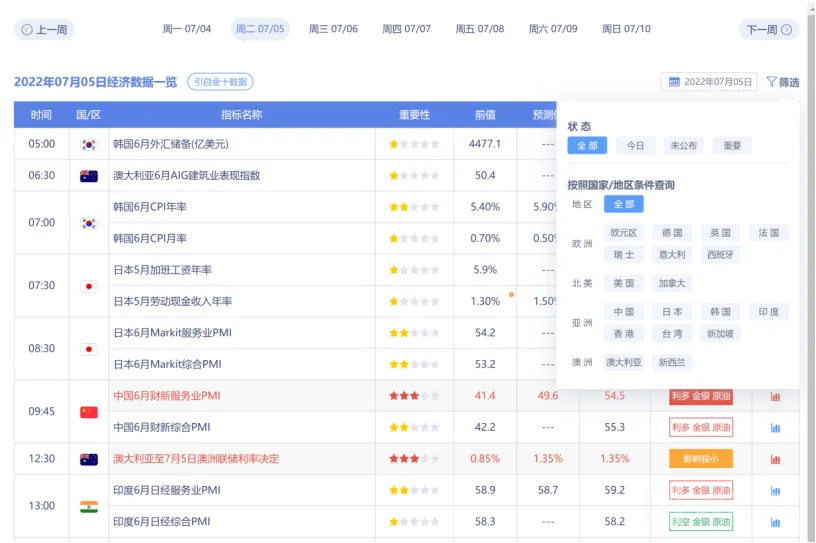Select the 周五 07/08 tab
The height and width of the screenshot is (543, 816).
(480, 29)
